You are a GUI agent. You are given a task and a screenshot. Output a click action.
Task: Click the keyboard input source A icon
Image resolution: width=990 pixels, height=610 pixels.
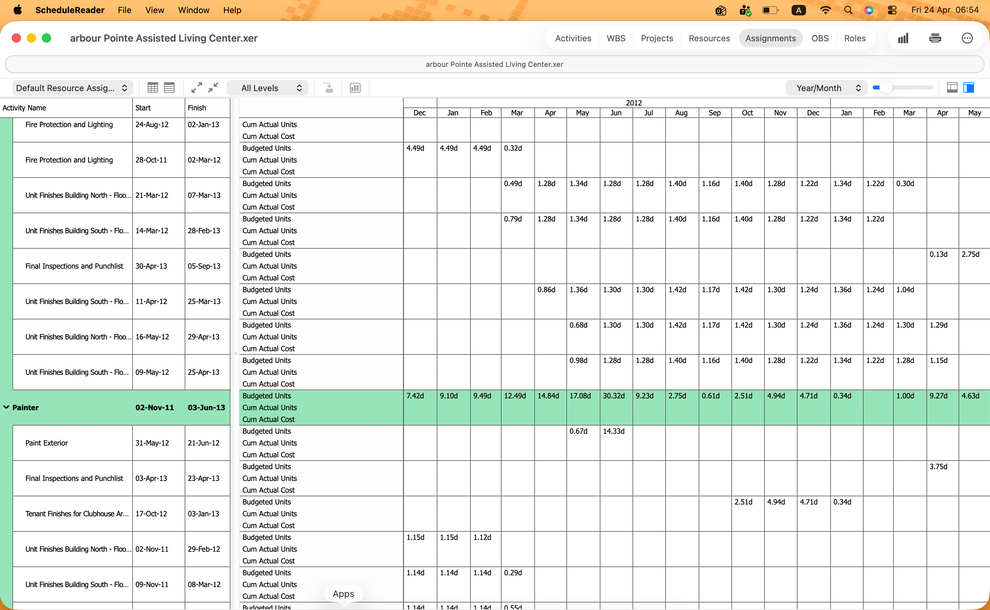798,10
